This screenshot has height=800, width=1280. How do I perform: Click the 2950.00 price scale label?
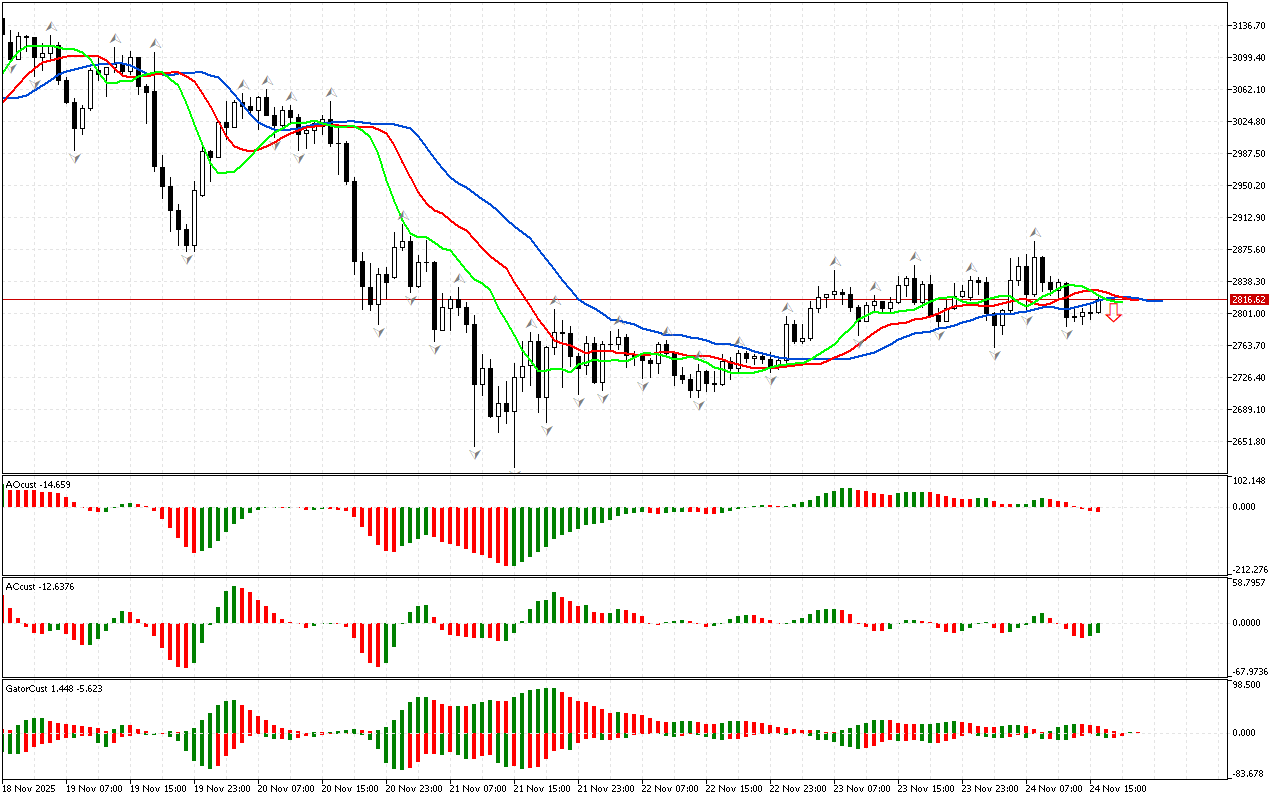click(1250, 186)
